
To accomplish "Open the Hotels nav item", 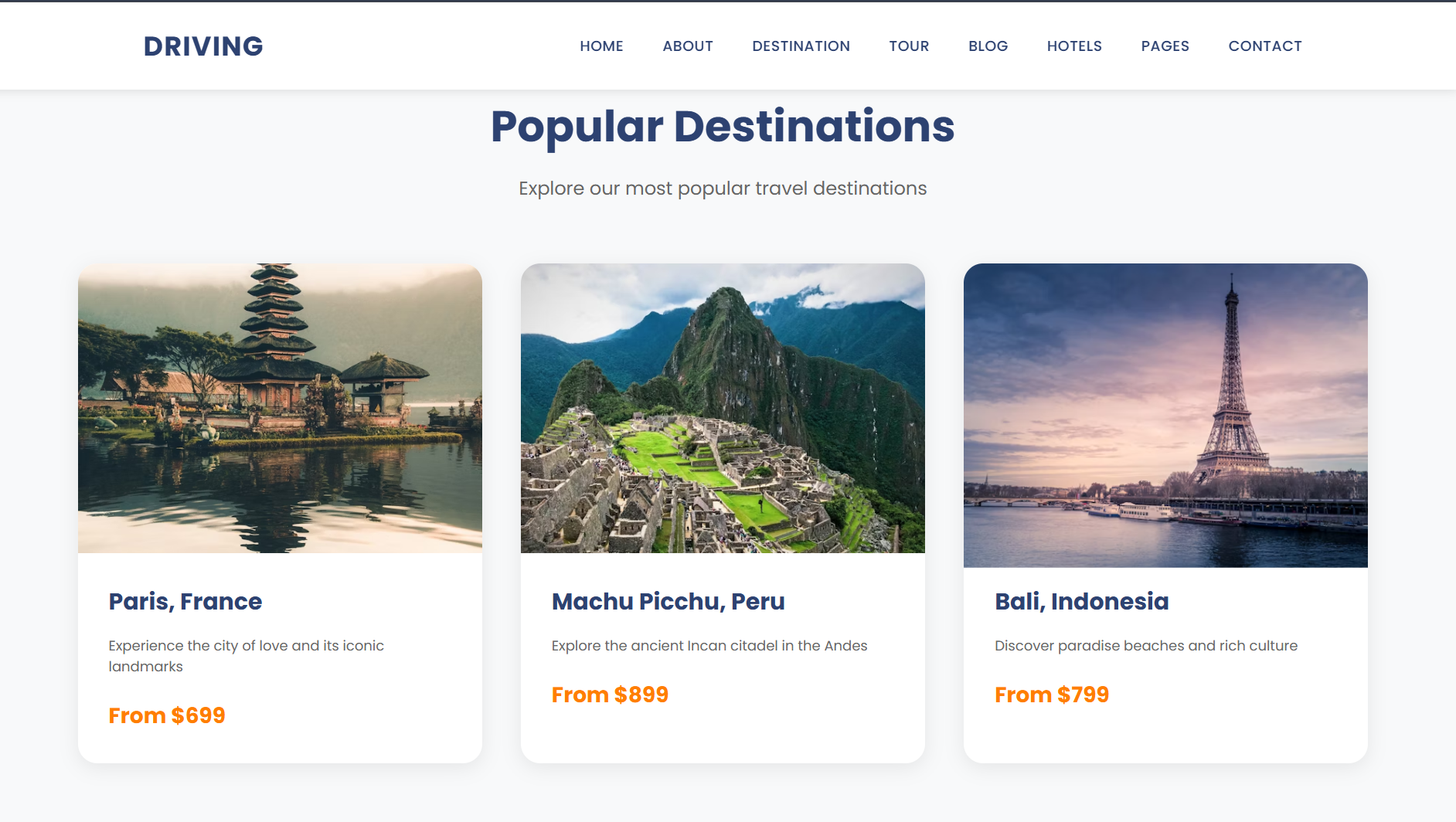I will (x=1074, y=46).
